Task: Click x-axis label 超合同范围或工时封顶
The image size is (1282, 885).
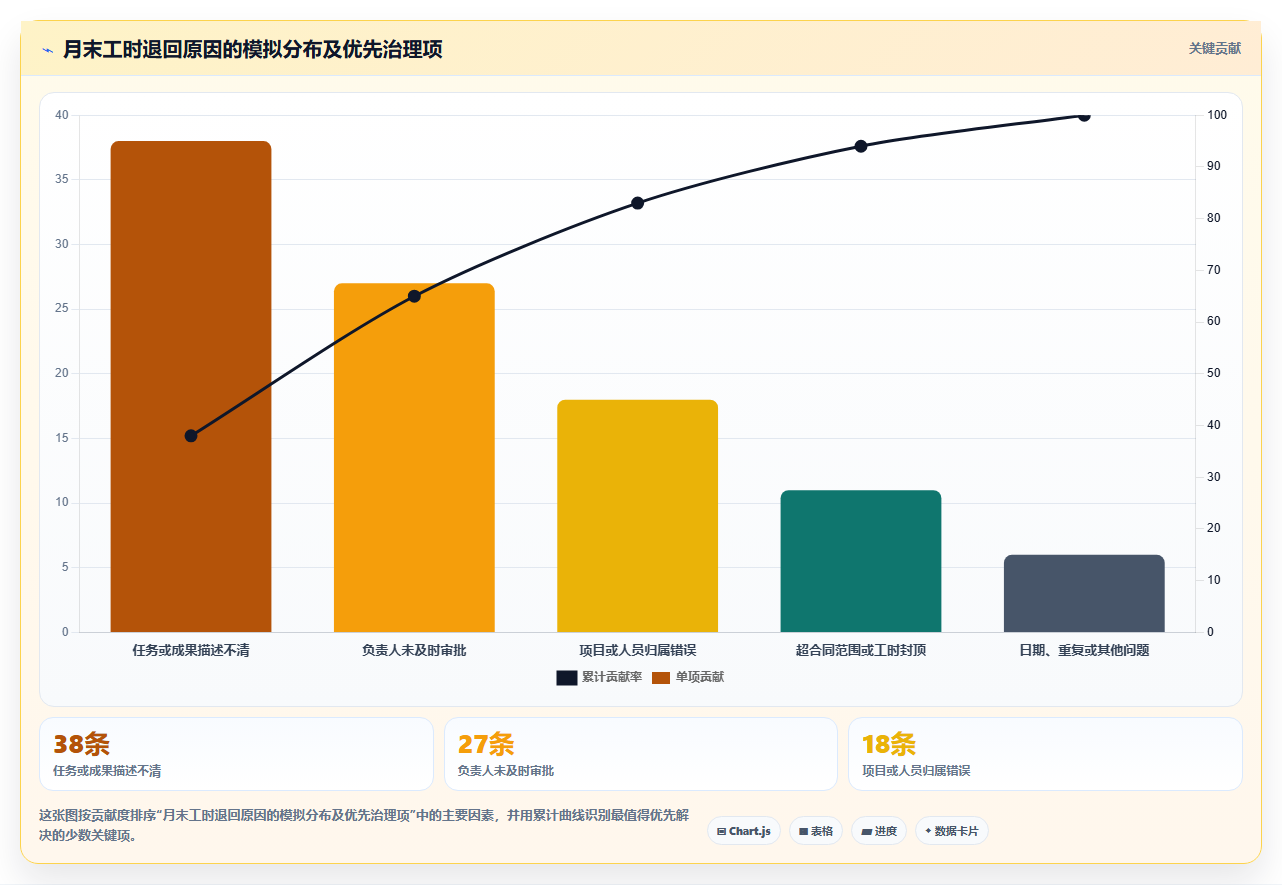Action: click(861, 650)
